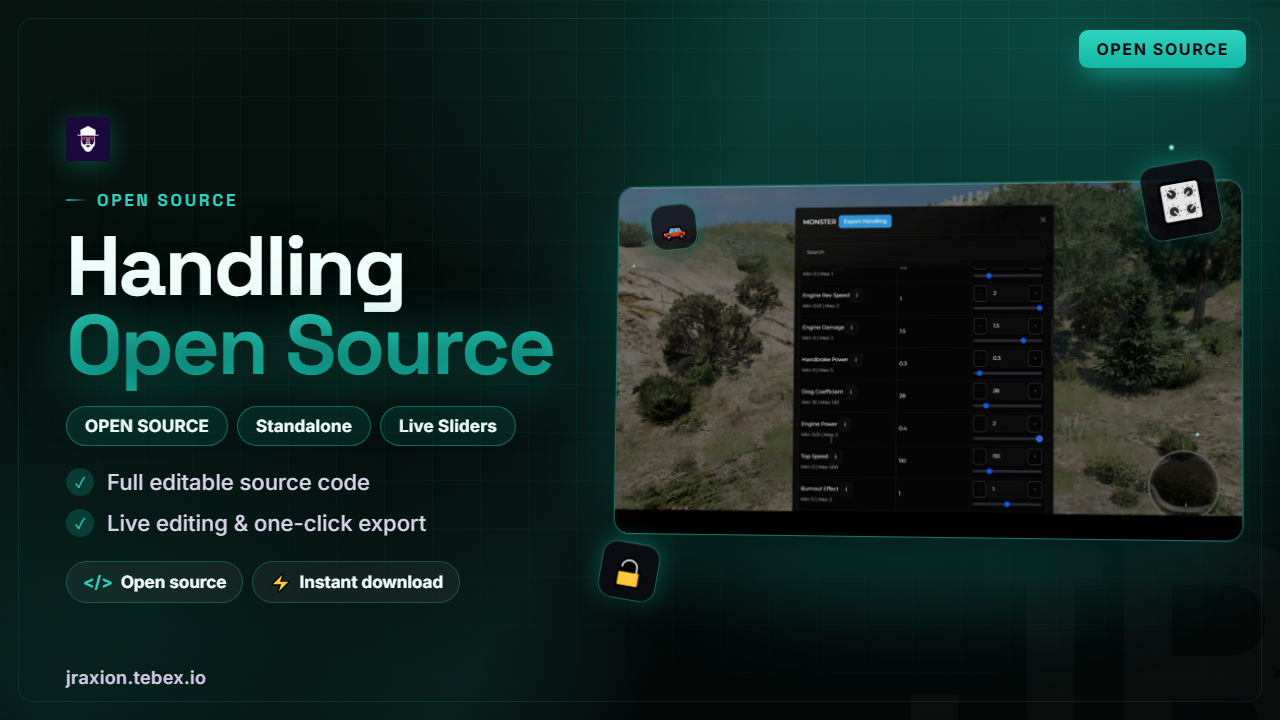Image resolution: width=1280 pixels, height=720 pixels.
Task: Click checkmark beside Live editing & one-click export
Action: point(80,523)
